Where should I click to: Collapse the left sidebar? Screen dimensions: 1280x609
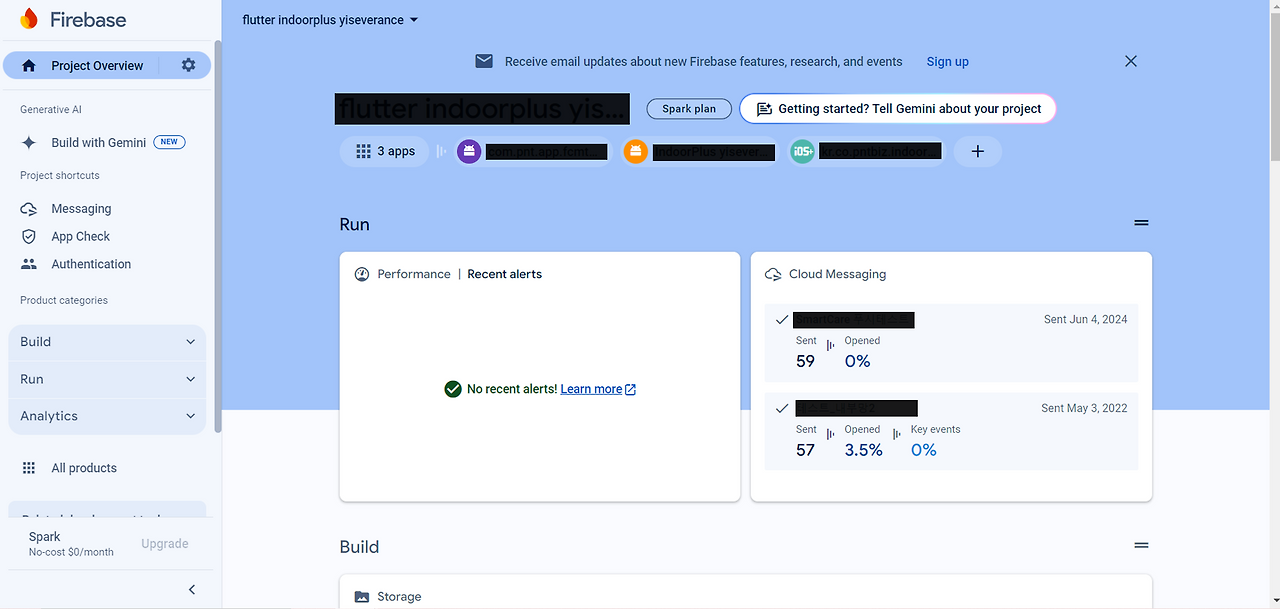pos(191,589)
